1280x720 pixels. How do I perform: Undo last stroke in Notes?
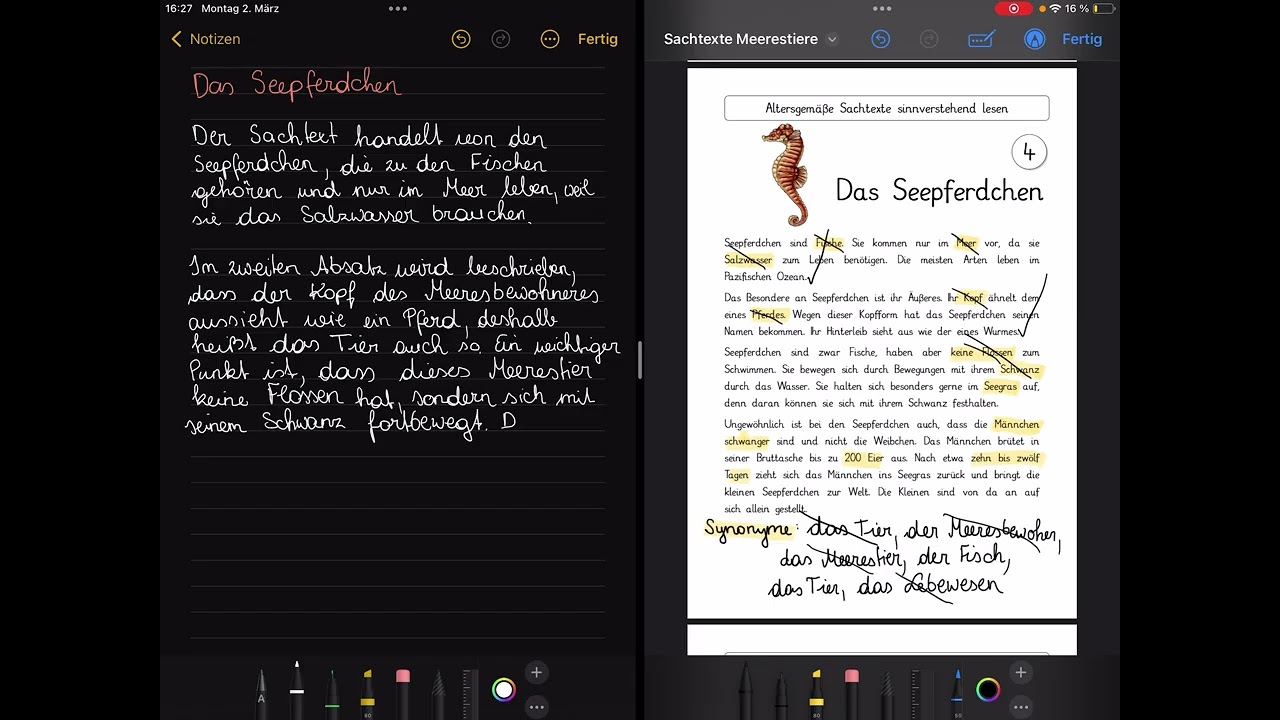click(461, 39)
